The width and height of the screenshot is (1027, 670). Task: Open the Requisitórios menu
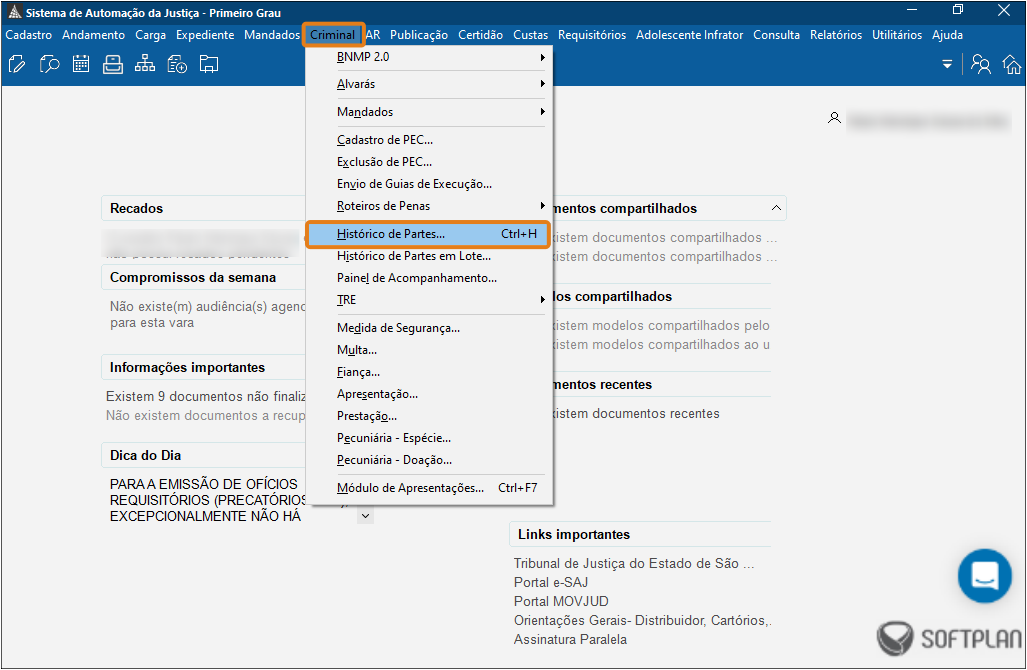[592, 35]
